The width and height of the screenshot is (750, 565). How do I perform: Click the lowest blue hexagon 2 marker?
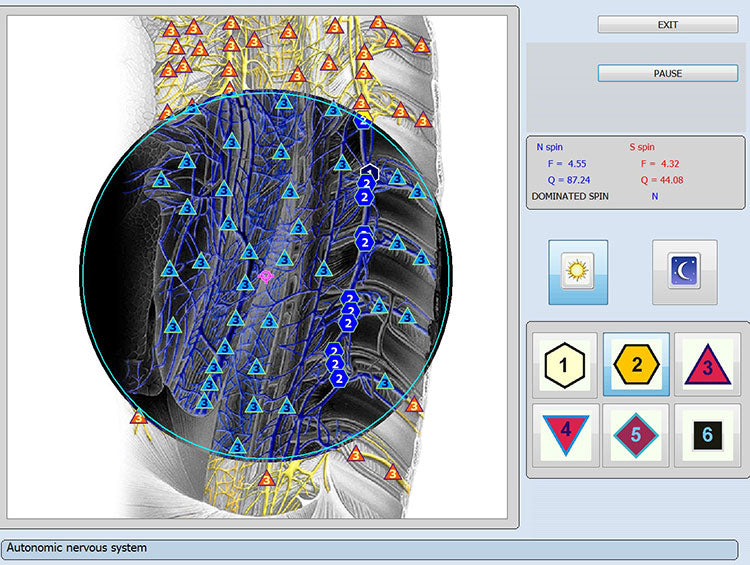pyautogui.click(x=339, y=379)
